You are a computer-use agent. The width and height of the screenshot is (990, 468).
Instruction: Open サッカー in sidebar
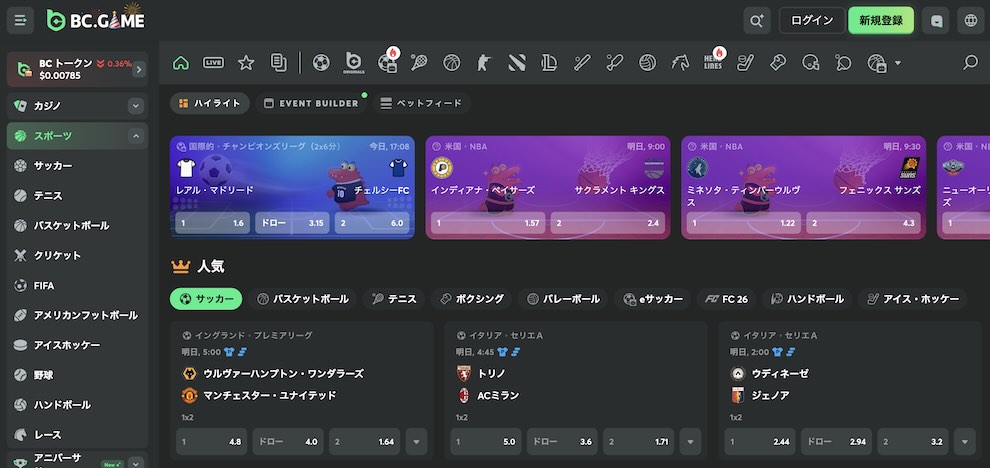coord(78,166)
